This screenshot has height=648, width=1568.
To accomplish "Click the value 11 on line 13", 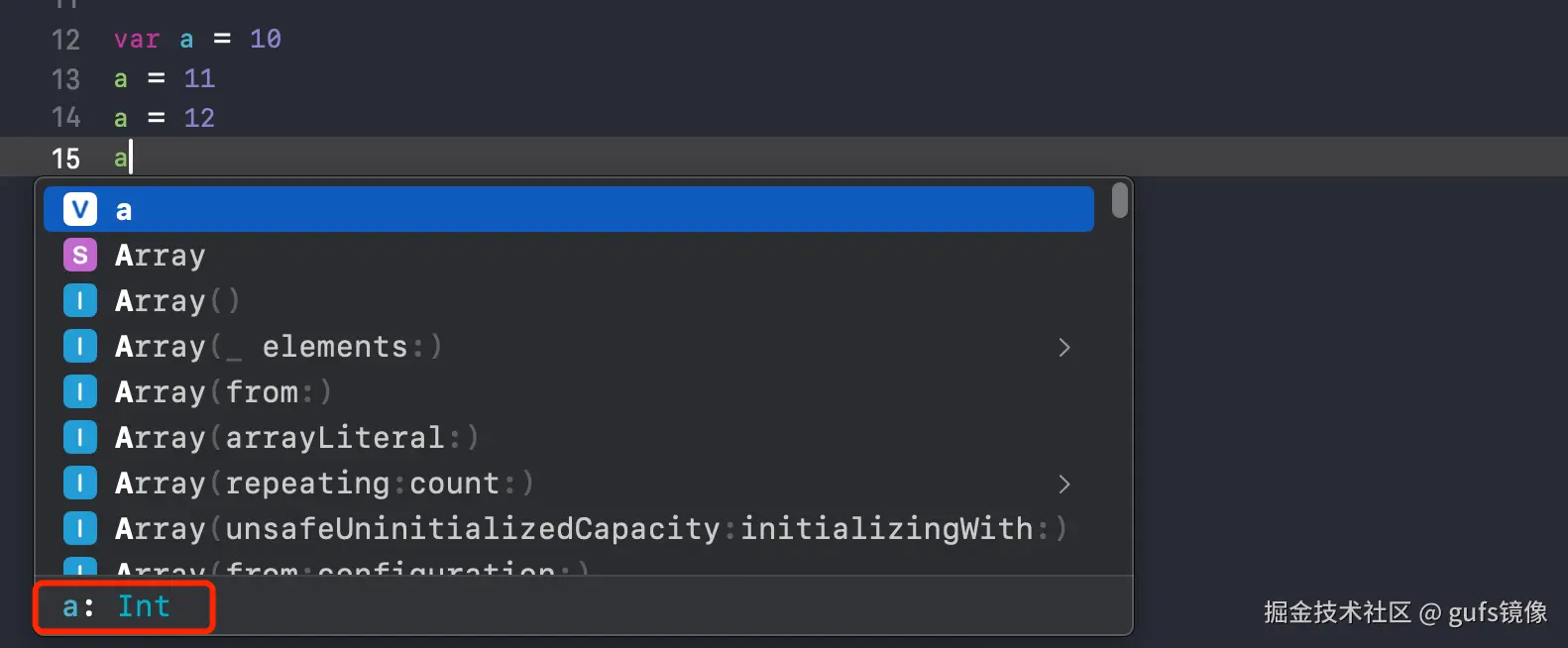I will click(199, 78).
